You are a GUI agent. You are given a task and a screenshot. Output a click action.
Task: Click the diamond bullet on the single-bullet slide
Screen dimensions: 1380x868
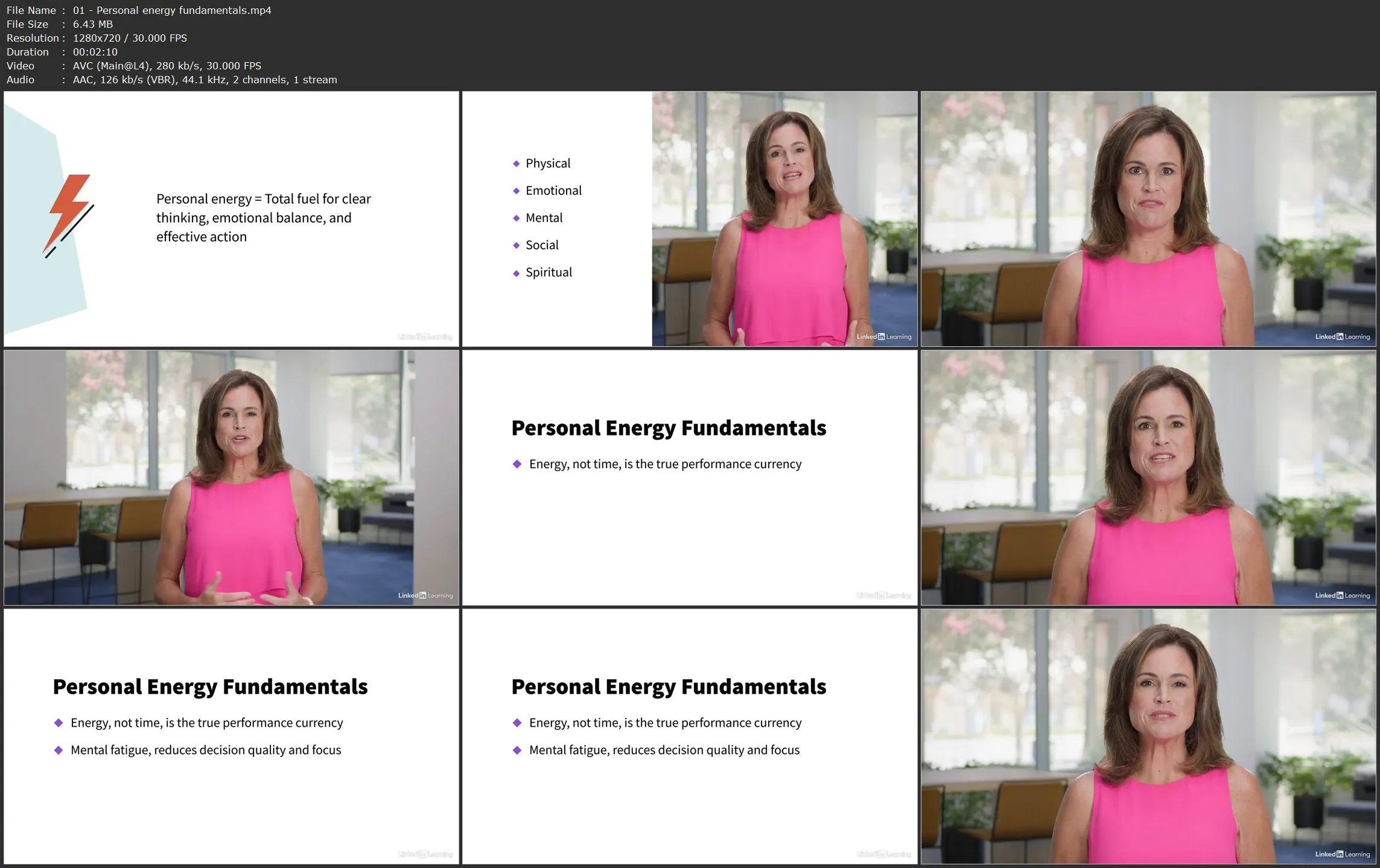coord(517,464)
